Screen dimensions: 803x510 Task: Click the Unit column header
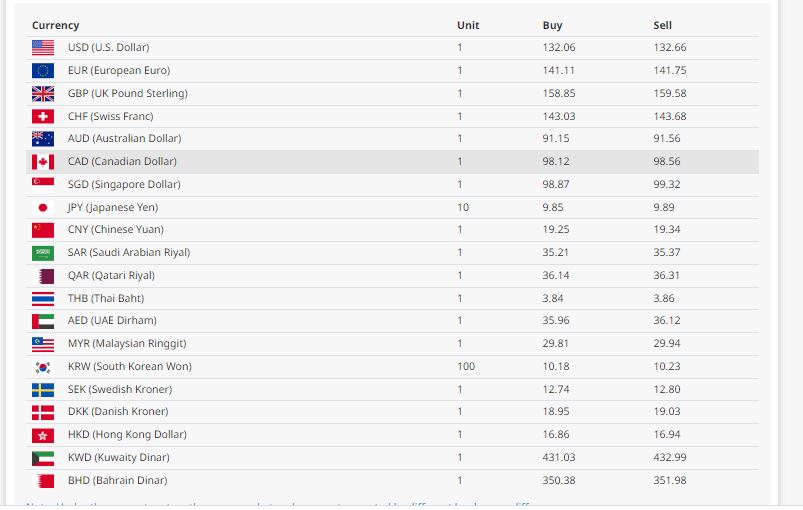point(468,25)
